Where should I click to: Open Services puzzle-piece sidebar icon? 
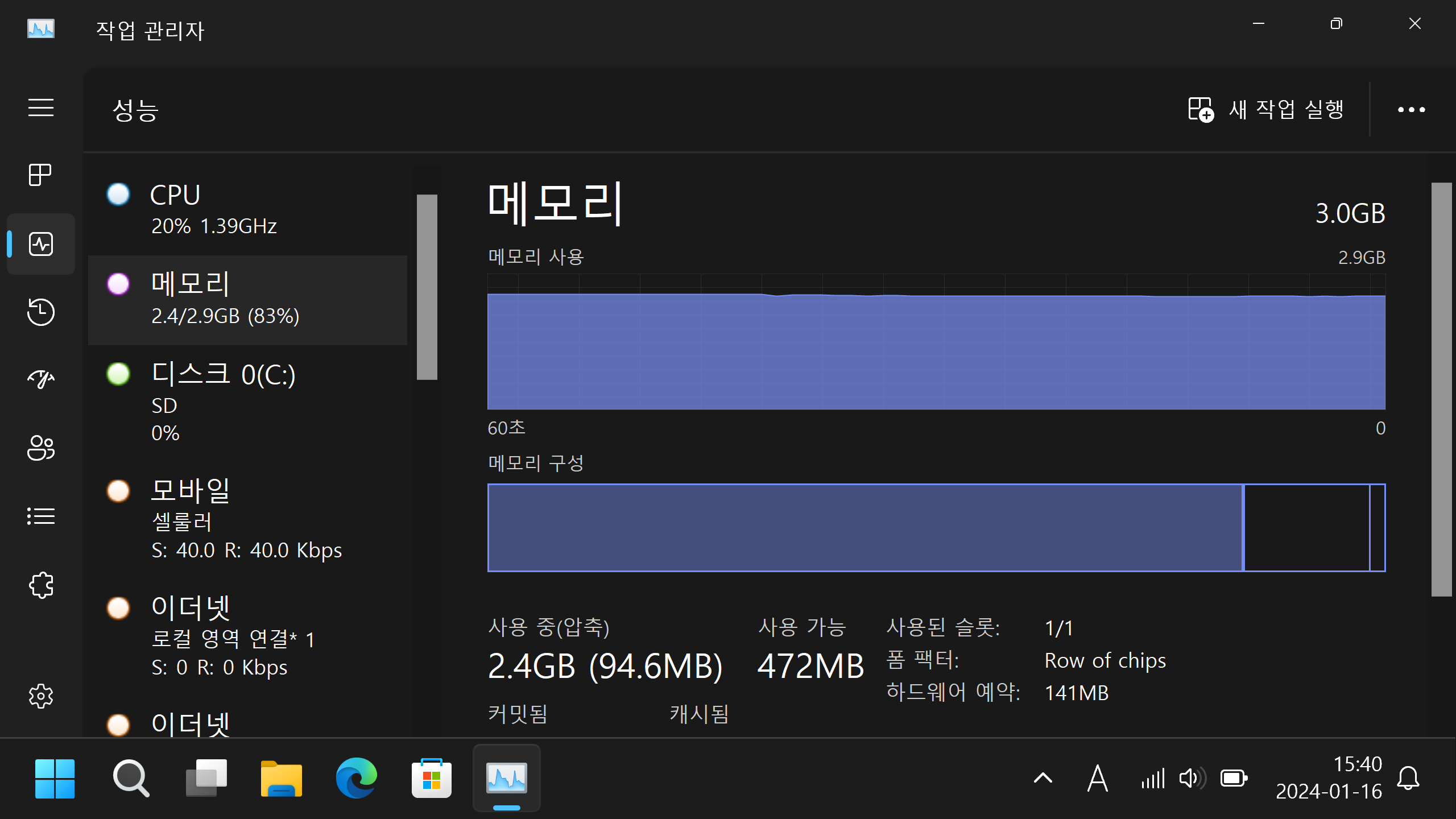coord(40,585)
